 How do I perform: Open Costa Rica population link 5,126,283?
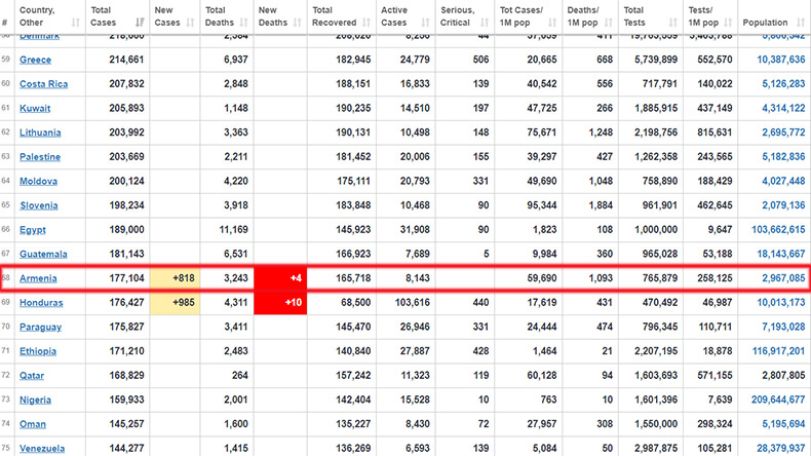point(783,84)
